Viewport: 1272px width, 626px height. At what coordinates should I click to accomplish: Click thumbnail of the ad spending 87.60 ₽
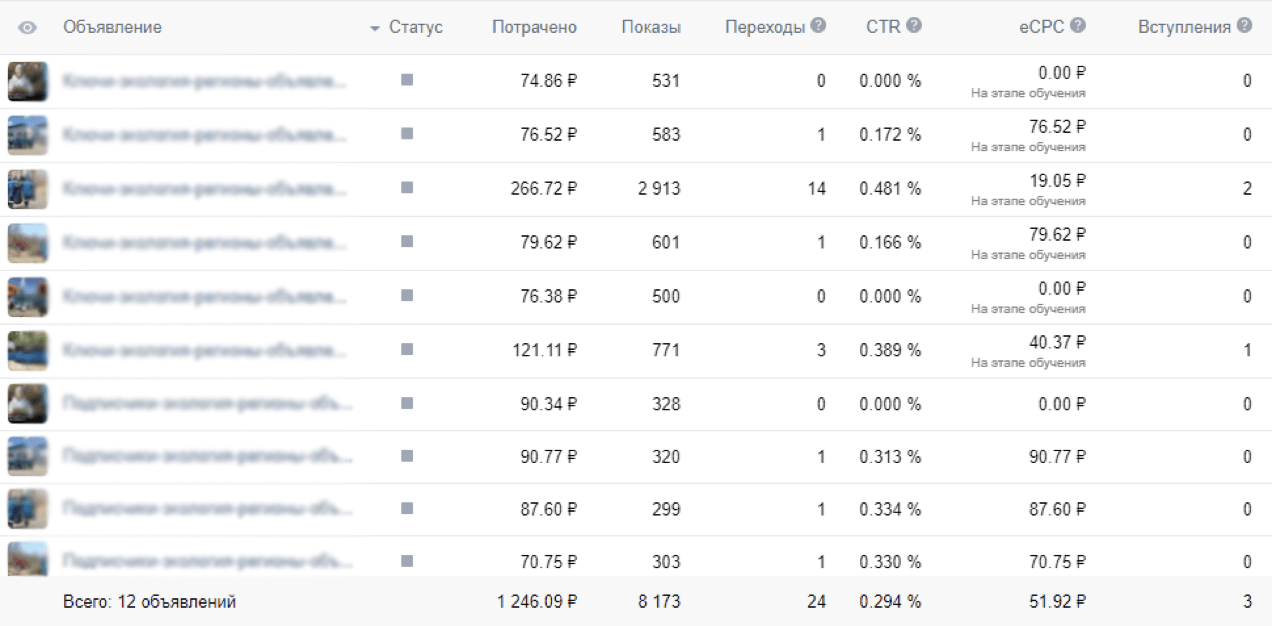pyautogui.click(x=27, y=509)
